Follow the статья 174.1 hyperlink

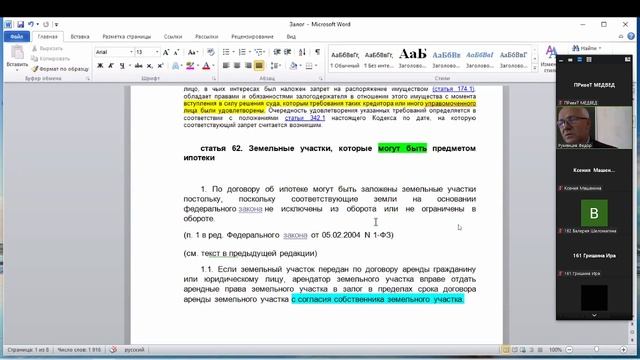coord(453,89)
